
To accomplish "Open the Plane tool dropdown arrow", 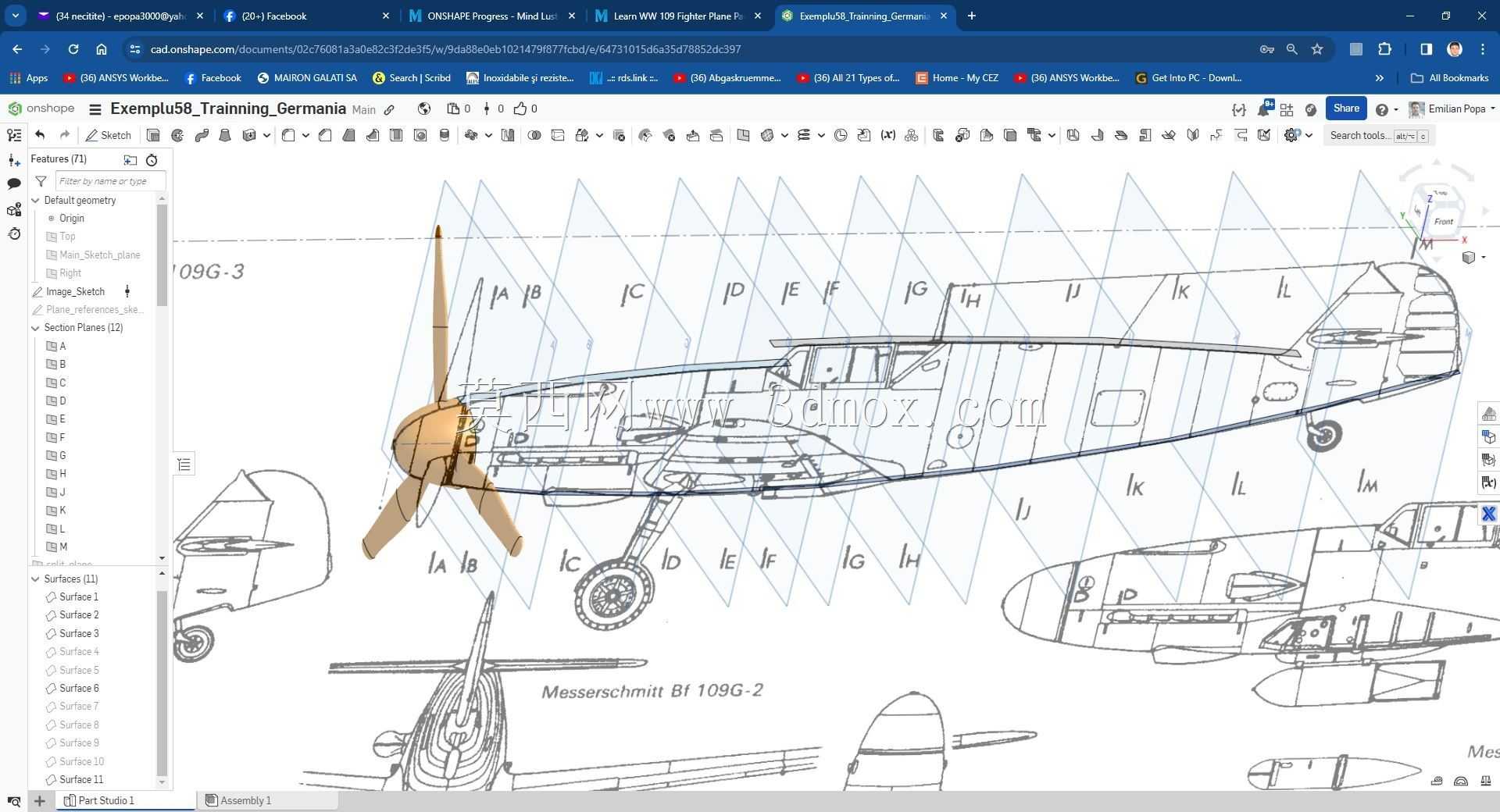I will pos(784,135).
